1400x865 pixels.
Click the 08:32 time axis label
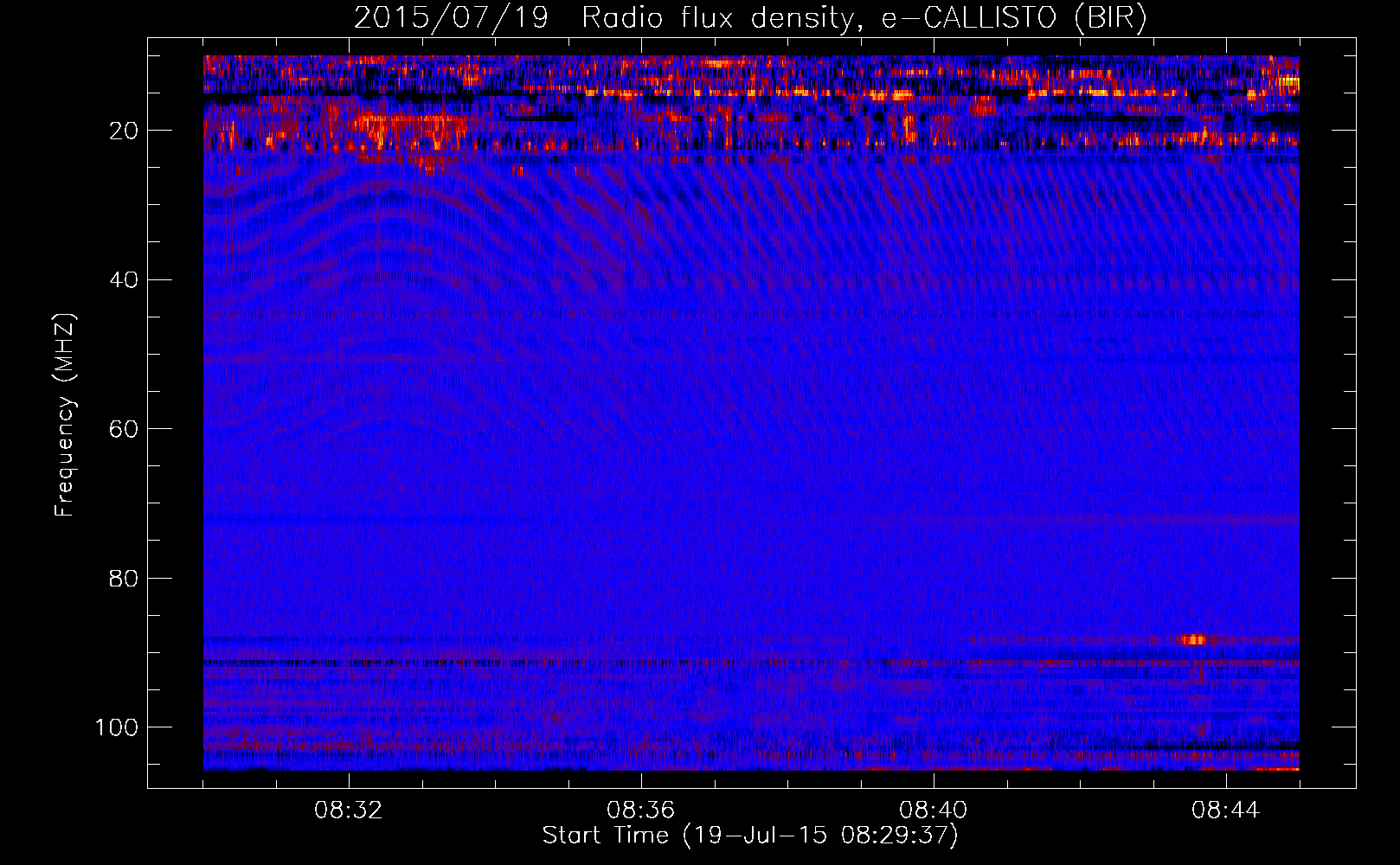click(x=349, y=811)
